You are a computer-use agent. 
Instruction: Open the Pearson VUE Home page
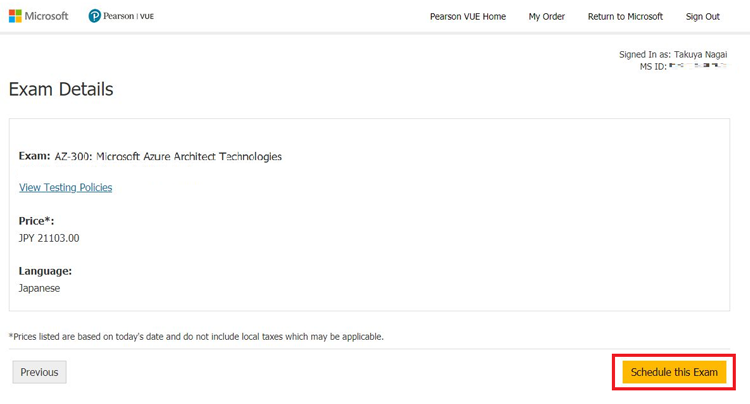click(x=467, y=17)
